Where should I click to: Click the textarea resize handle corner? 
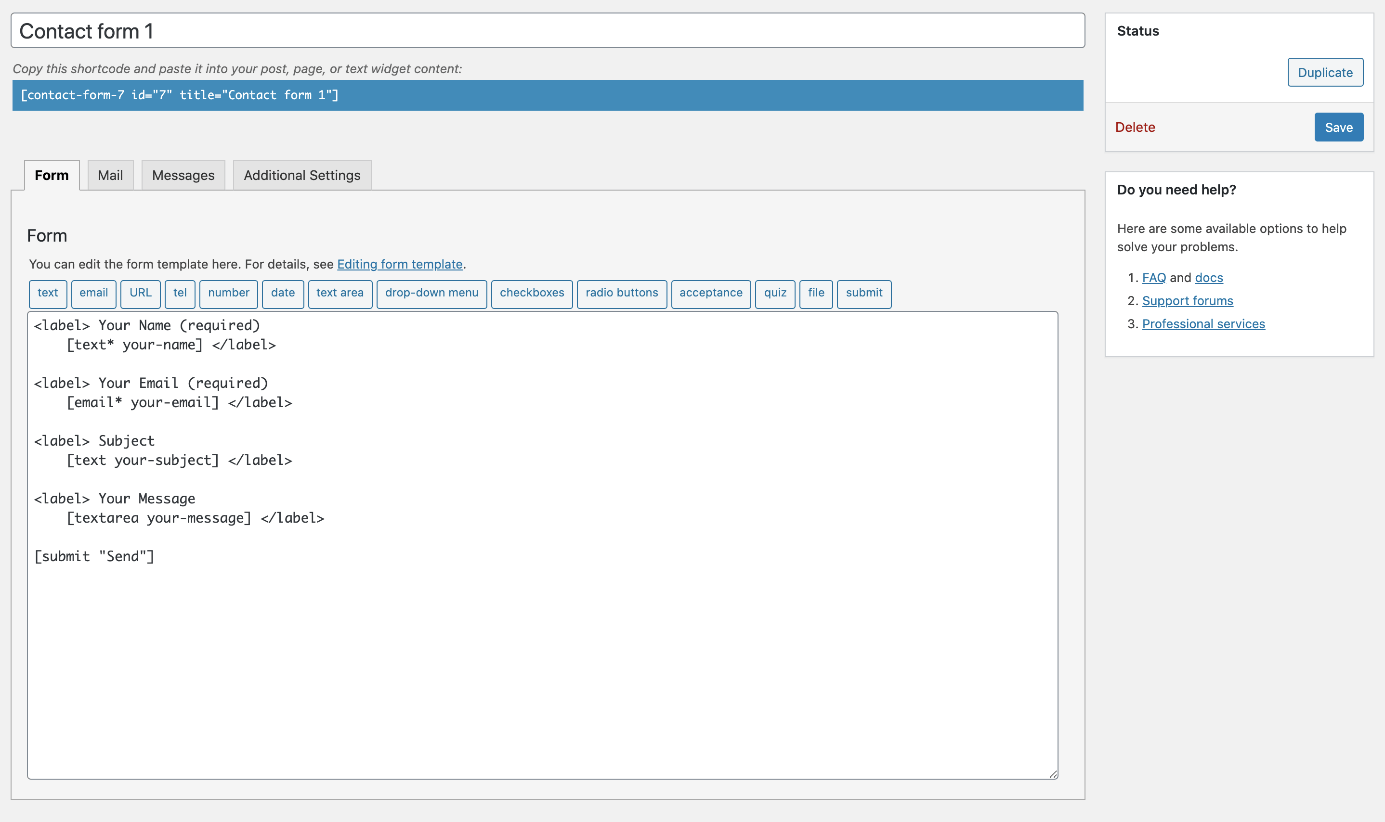click(x=1053, y=774)
